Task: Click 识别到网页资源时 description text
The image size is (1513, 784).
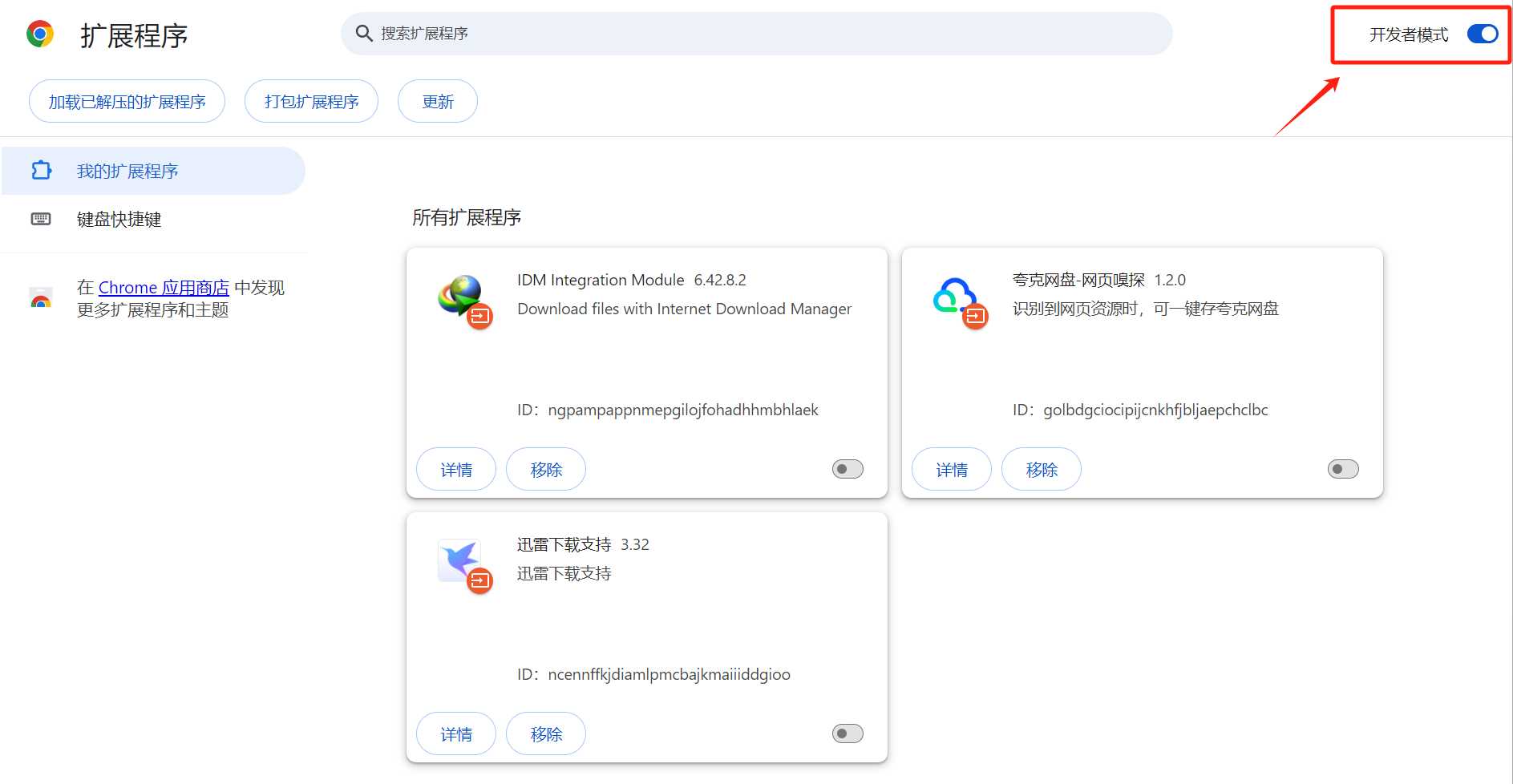Action: (1145, 309)
